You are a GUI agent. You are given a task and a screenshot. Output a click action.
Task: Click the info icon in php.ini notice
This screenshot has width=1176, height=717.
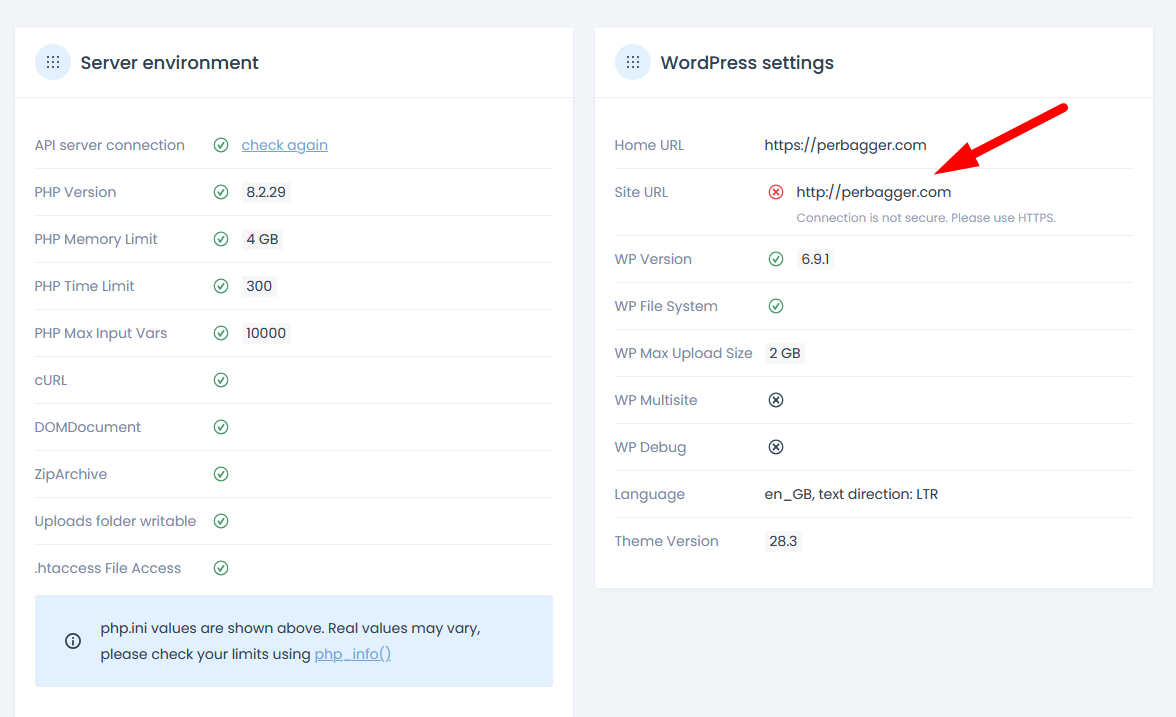pyautogui.click(x=73, y=641)
